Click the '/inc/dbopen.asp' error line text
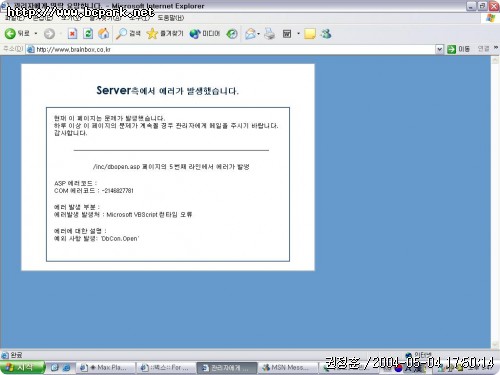This screenshot has width=500, height=375. (x=171, y=167)
